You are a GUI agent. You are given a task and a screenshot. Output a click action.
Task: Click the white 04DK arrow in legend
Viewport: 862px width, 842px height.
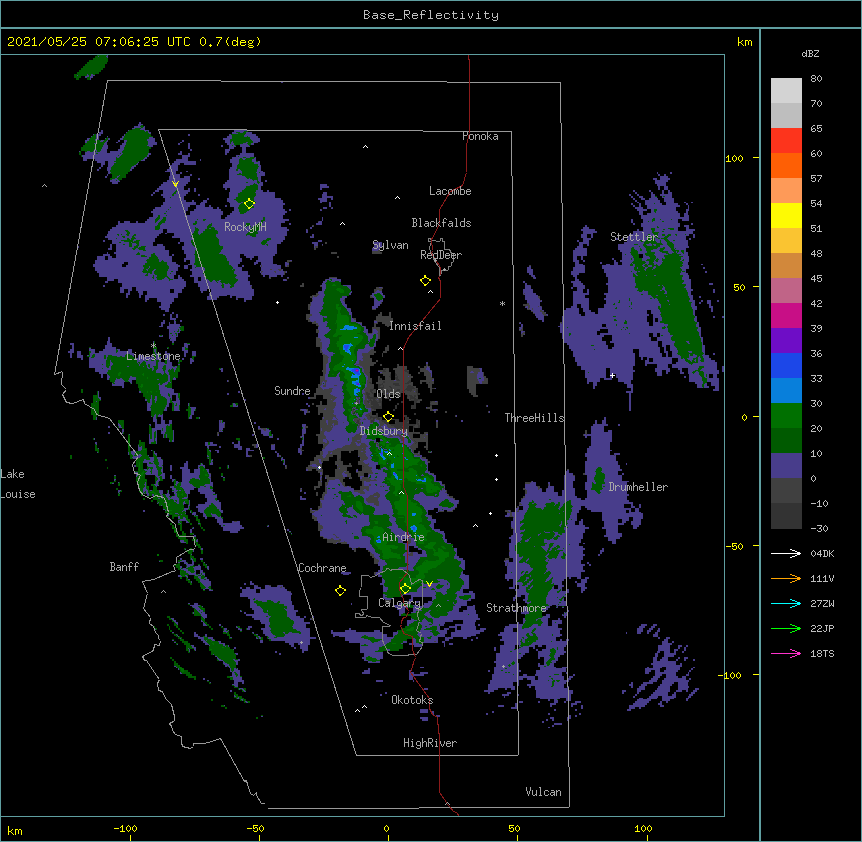coord(786,553)
